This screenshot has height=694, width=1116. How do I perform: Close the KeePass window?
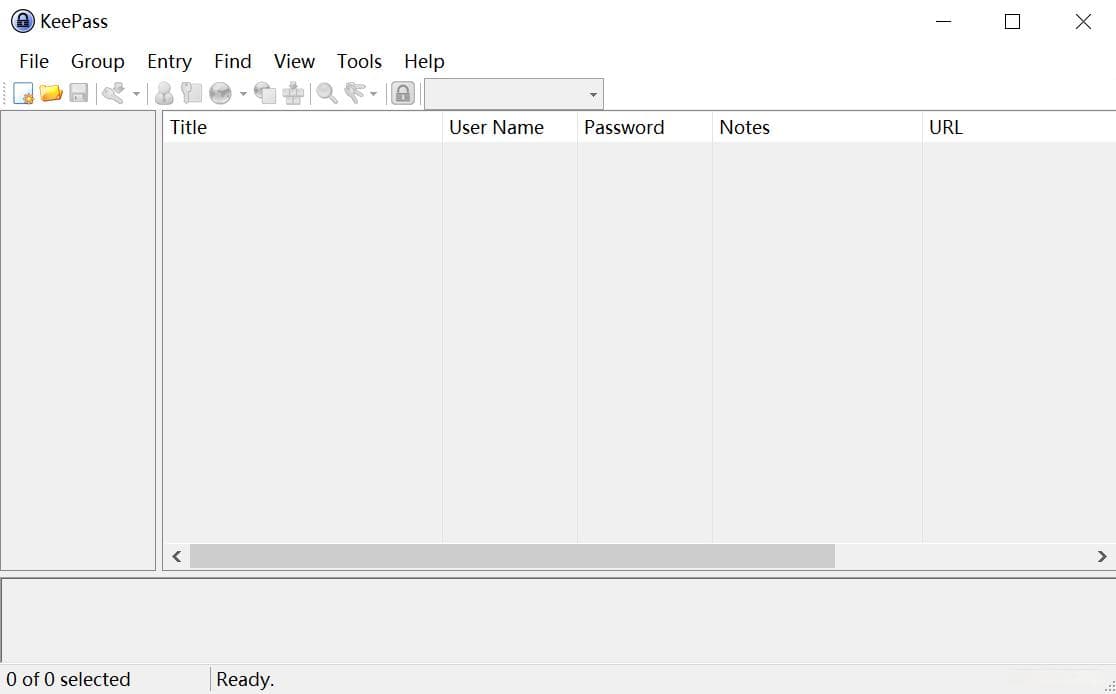tap(1083, 21)
